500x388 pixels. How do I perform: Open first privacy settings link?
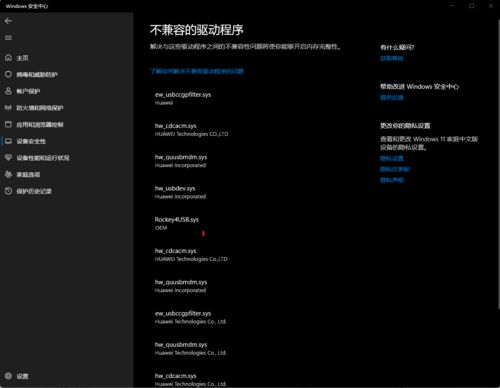(392, 158)
